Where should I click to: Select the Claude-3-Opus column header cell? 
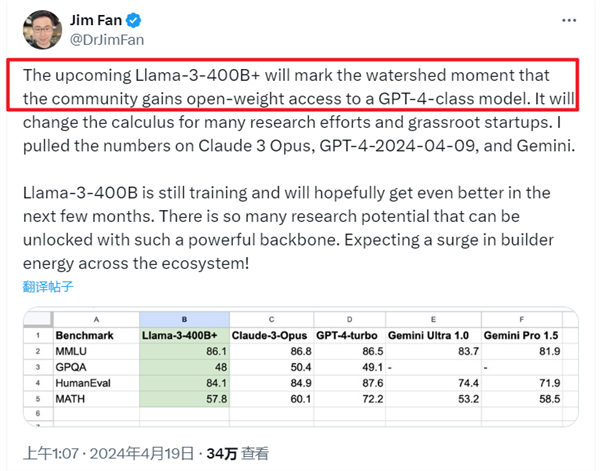click(270, 333)
